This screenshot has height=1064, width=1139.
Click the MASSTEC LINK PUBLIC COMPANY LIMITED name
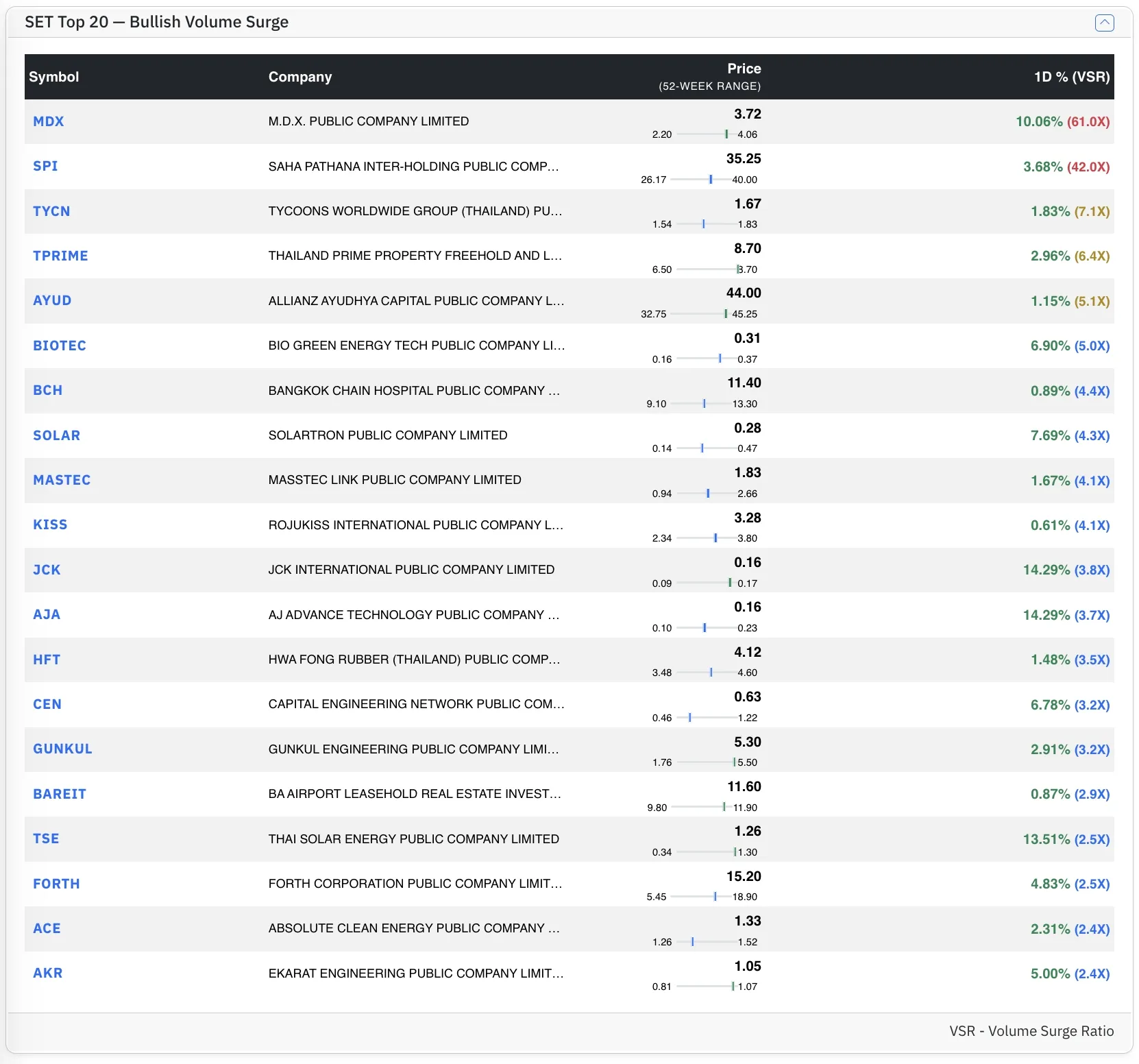(x=395, y=480)
